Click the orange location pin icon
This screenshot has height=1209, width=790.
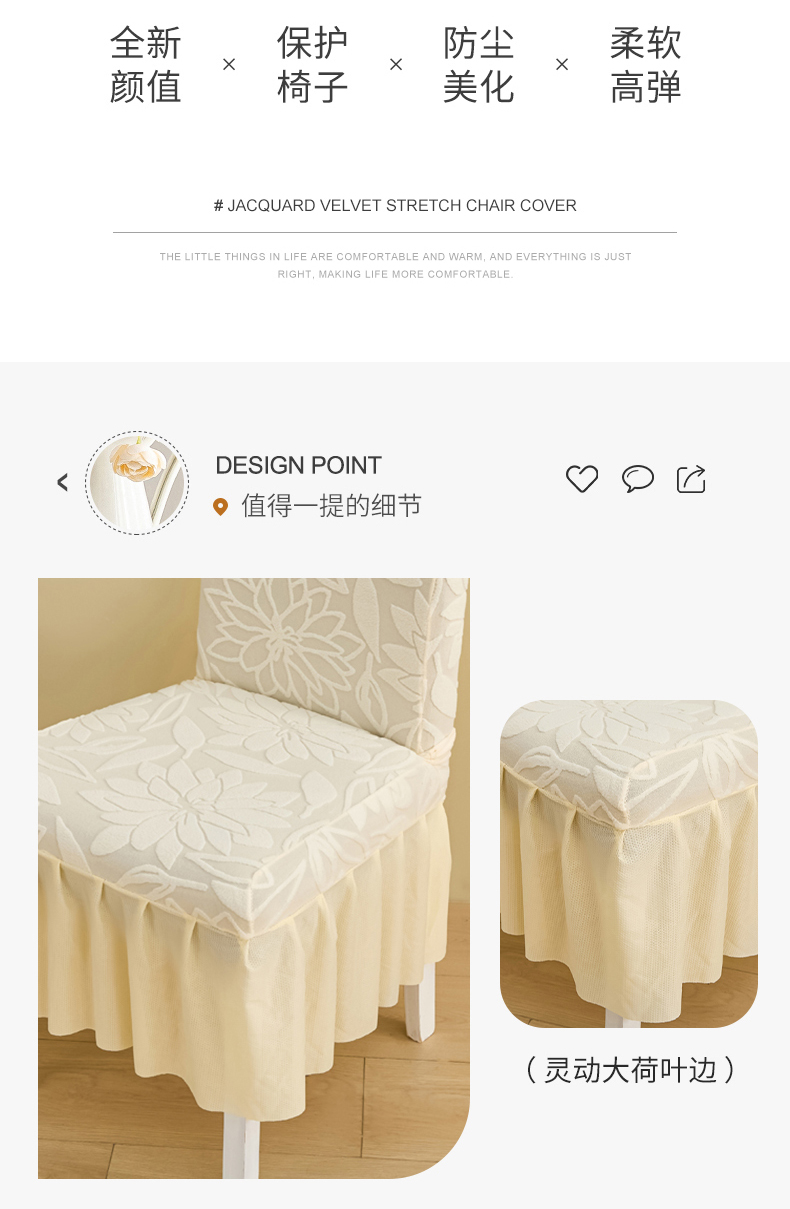[221, 507]
